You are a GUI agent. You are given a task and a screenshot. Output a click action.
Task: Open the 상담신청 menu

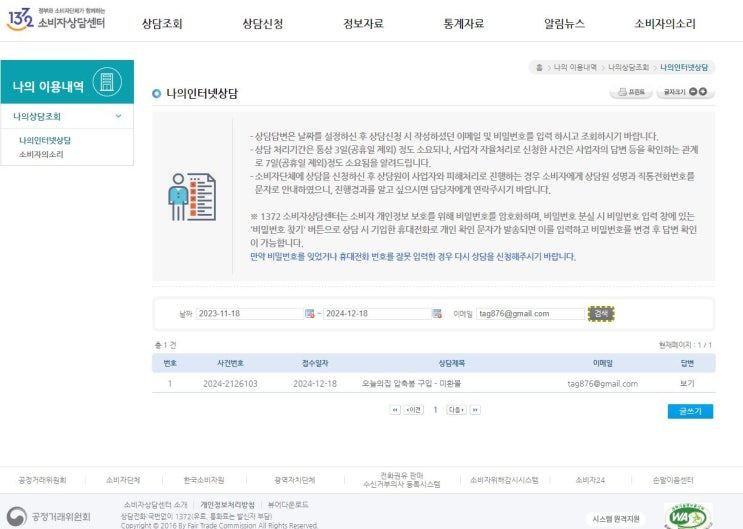coord(263,24)
